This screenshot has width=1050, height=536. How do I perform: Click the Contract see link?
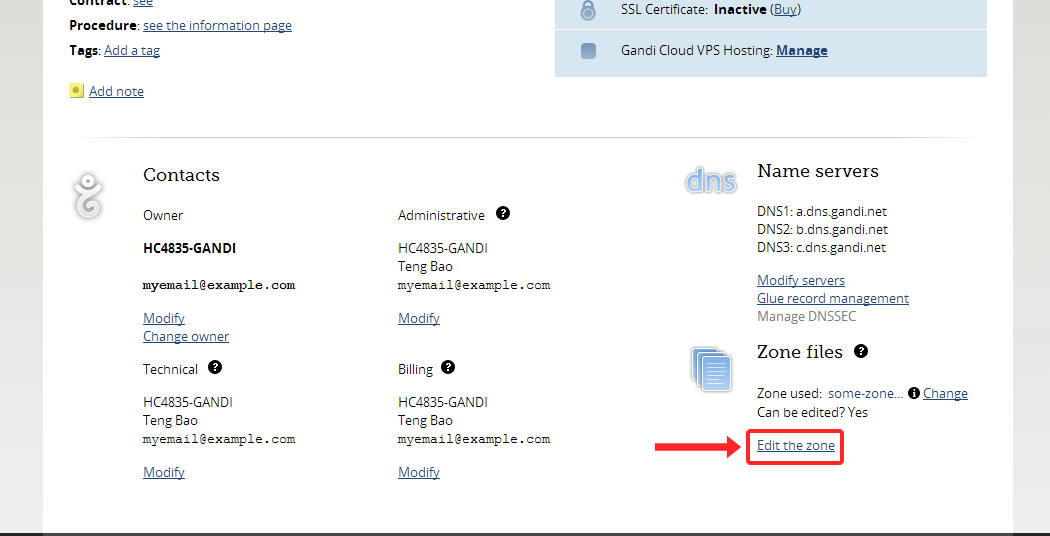[143, 3]
